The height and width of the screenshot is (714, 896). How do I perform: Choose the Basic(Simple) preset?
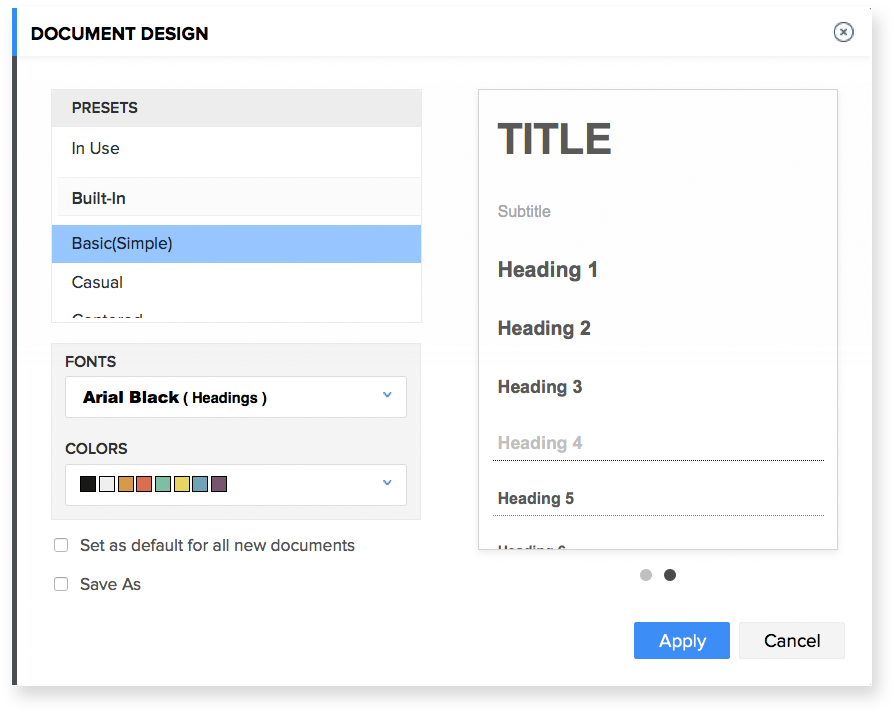click(122, 243)
